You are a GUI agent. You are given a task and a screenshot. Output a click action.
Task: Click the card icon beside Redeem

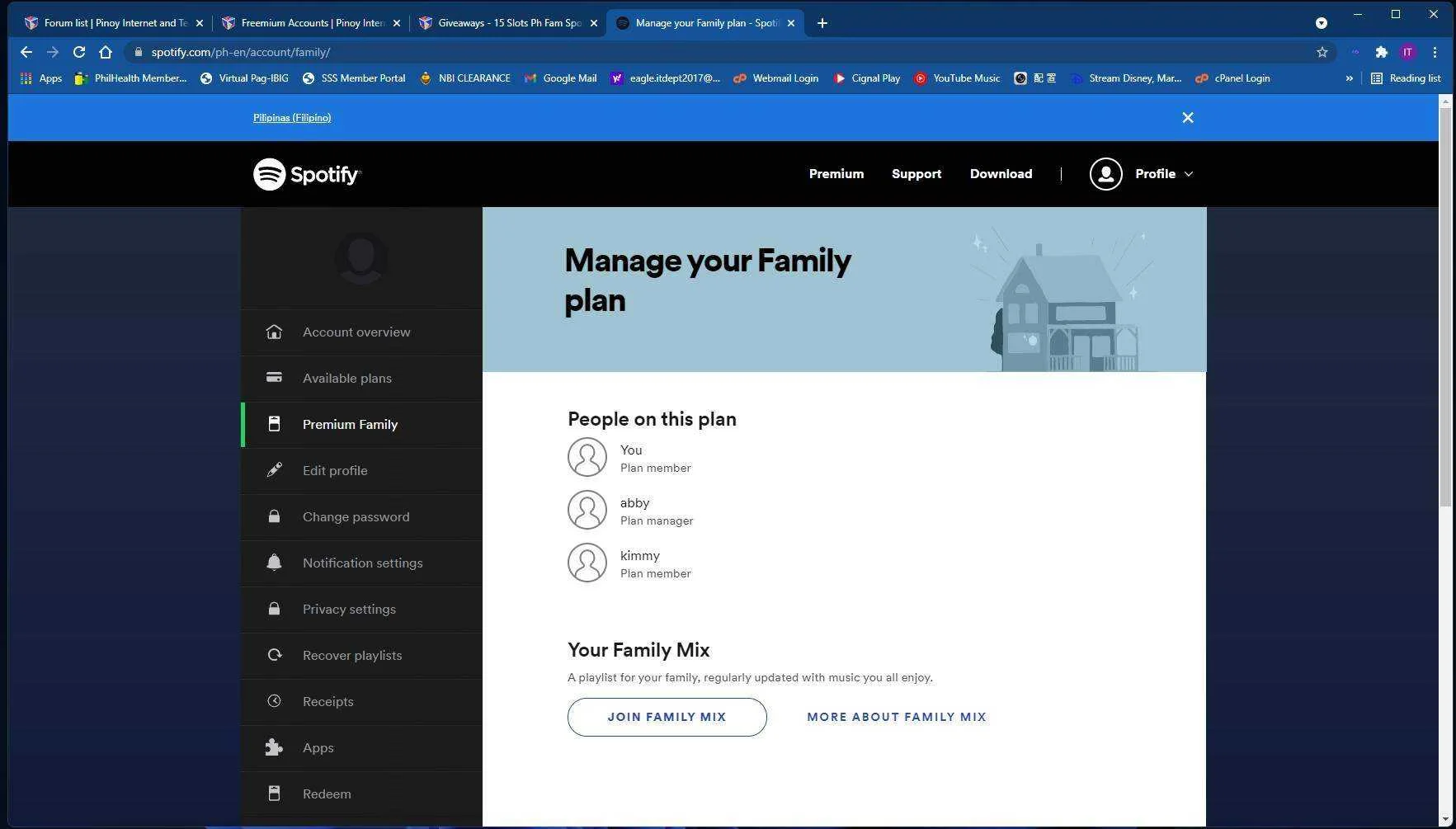tap(274, 794)
